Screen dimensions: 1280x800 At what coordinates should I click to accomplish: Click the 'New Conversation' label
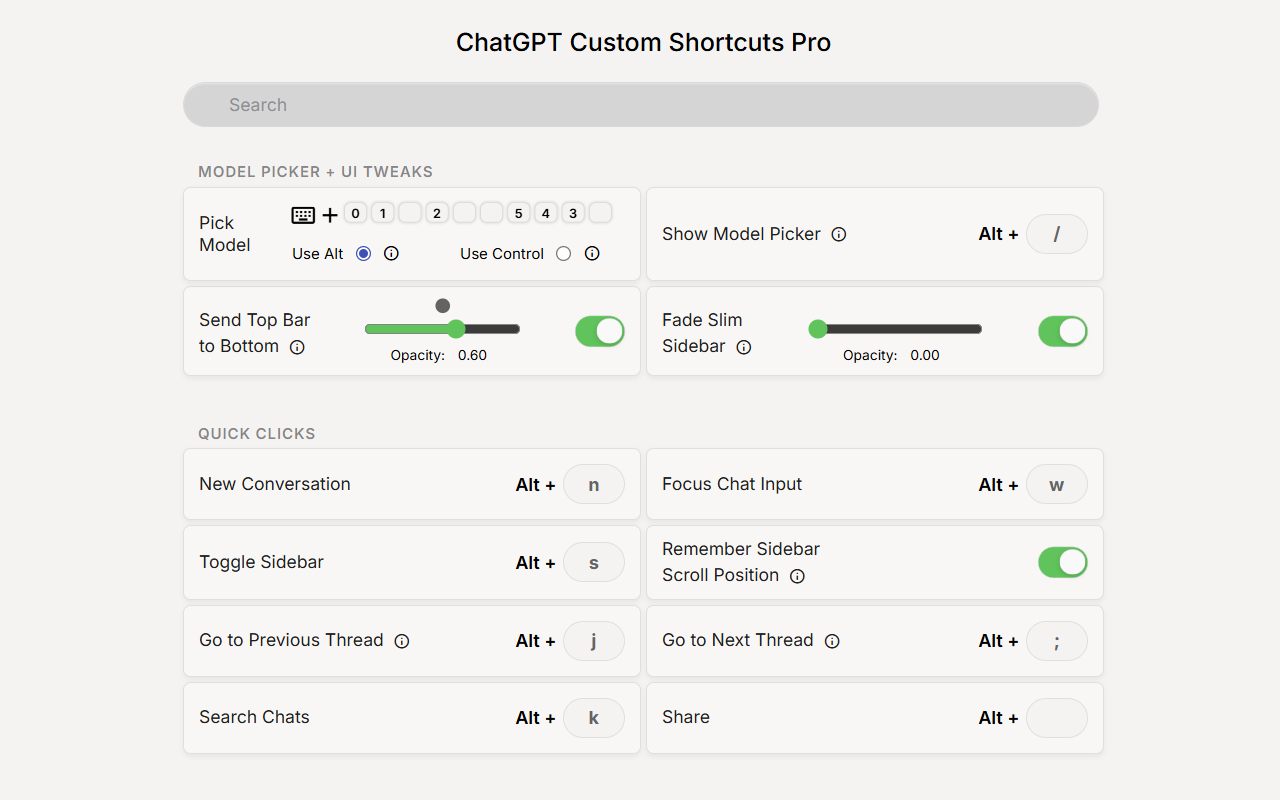pos(275,484)
